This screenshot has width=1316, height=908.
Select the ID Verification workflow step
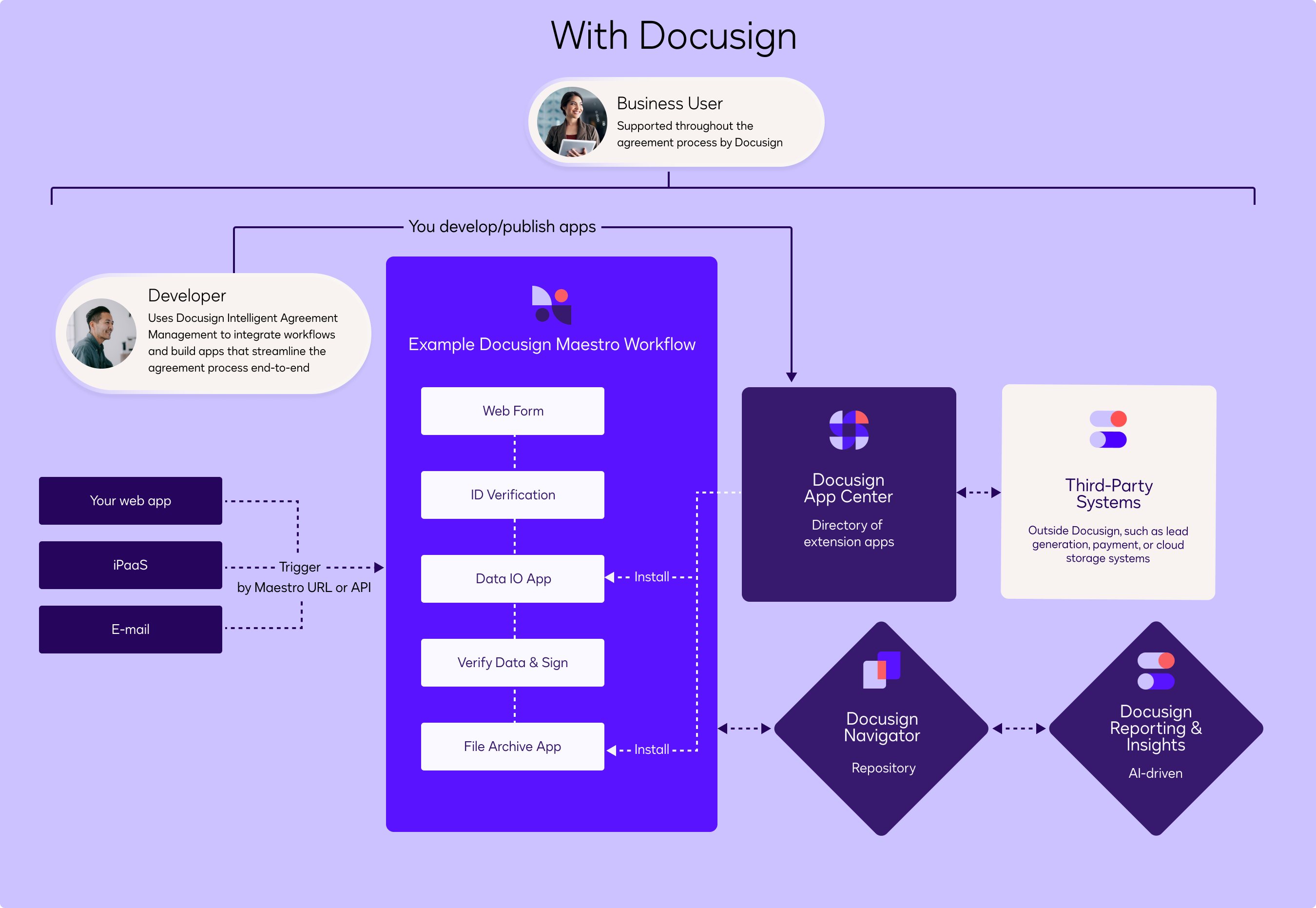click(x=512, y=494)
